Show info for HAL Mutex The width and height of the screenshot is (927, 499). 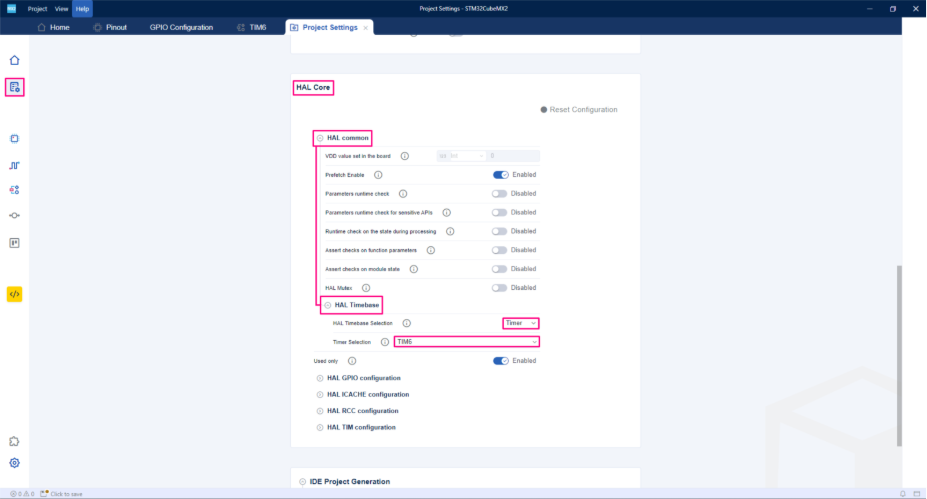click(366, 288)
